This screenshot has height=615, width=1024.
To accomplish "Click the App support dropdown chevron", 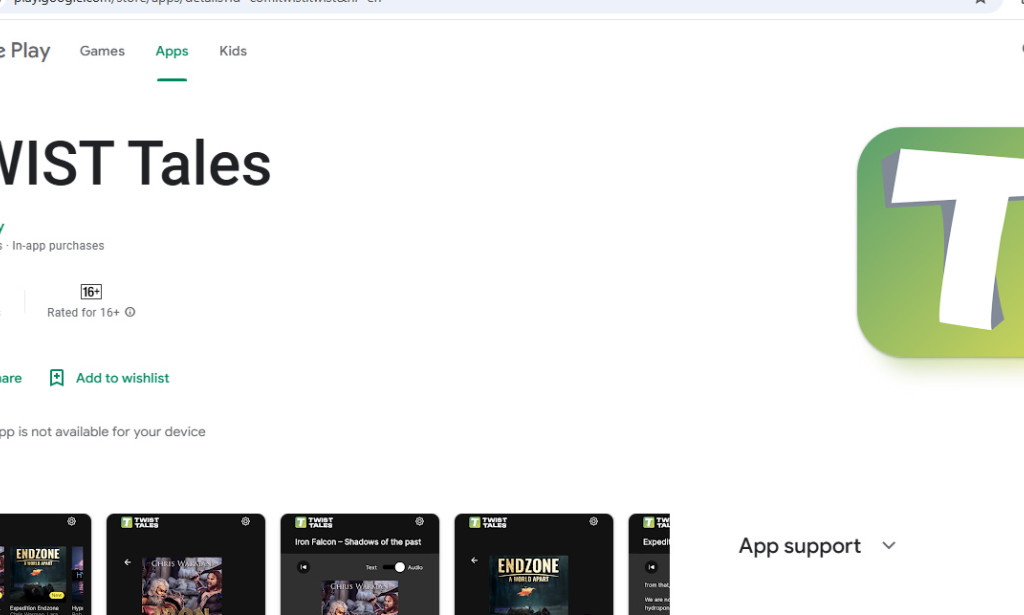I will point(889,546).
